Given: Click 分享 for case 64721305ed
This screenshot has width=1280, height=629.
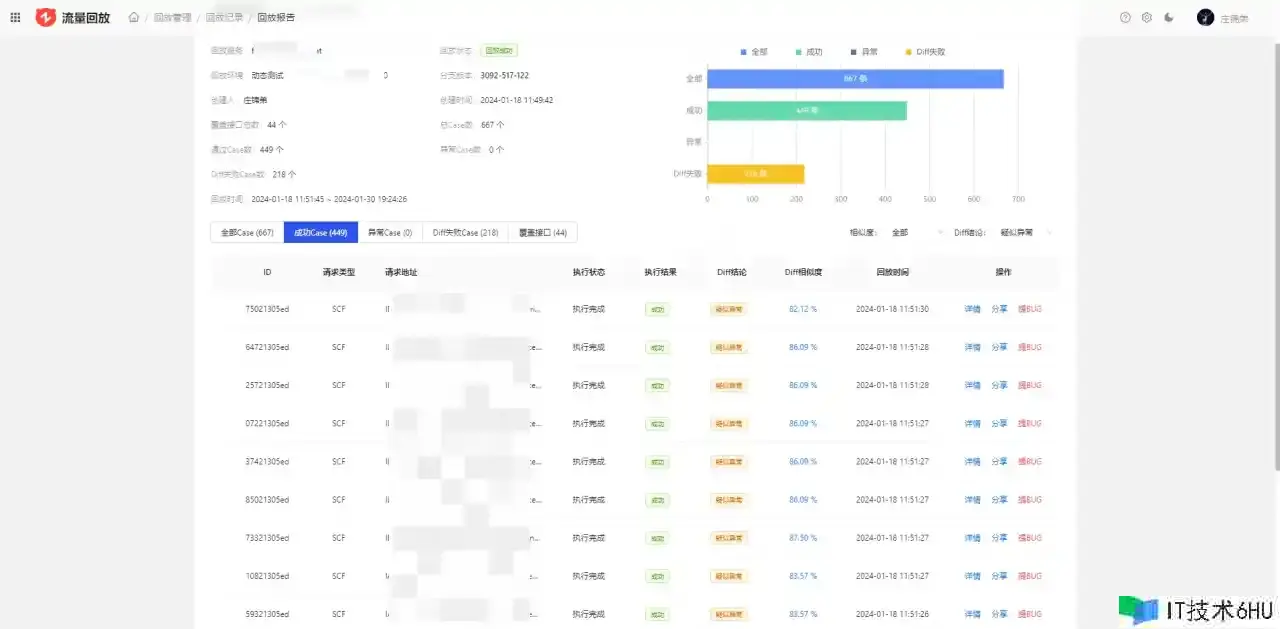Looking at the screenshot, I should click(x=999, y=347).
